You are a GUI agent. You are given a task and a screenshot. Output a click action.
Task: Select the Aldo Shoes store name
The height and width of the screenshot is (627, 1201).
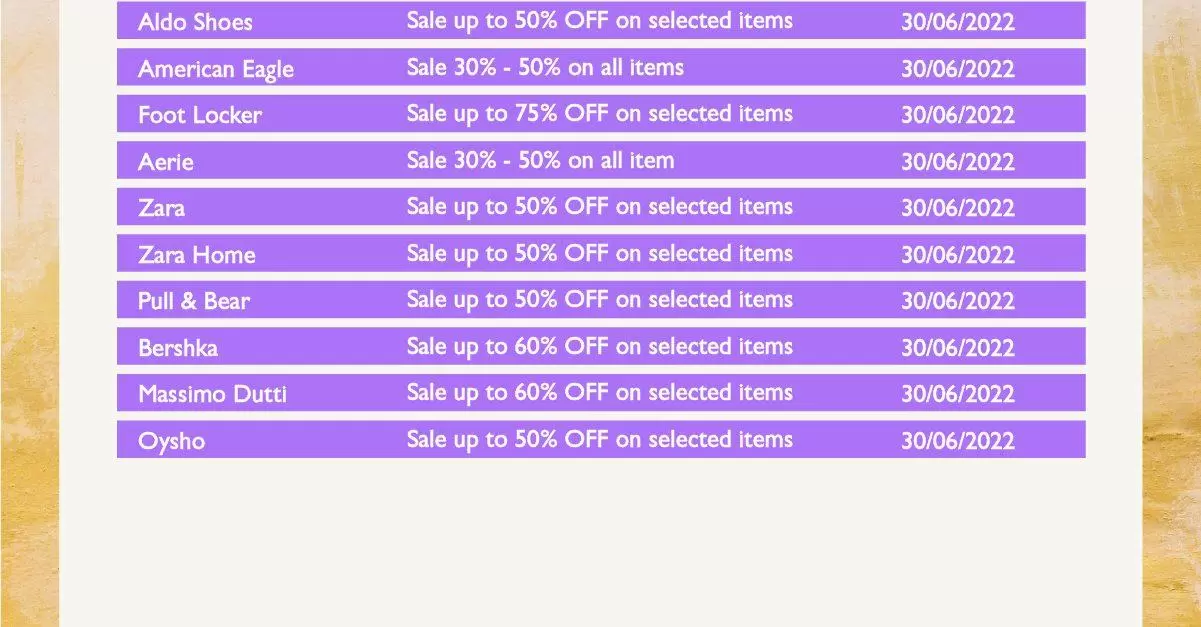[195, 22]
